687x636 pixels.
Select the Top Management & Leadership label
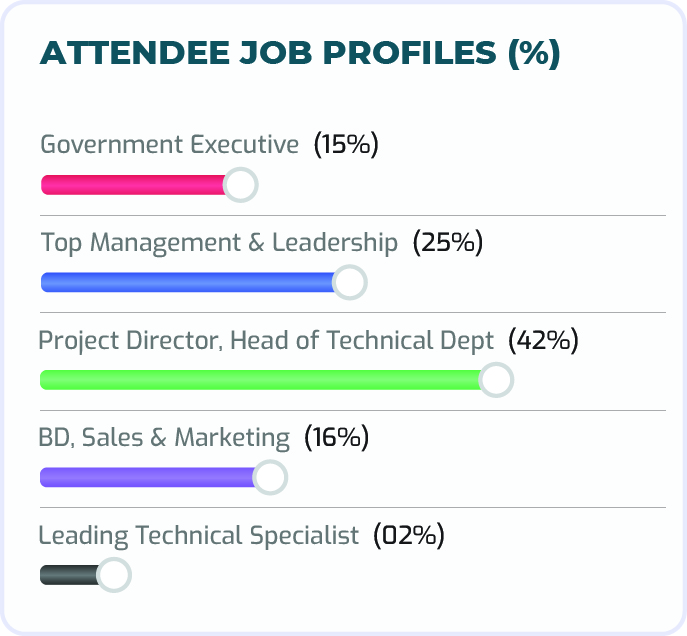click(219, 243)
